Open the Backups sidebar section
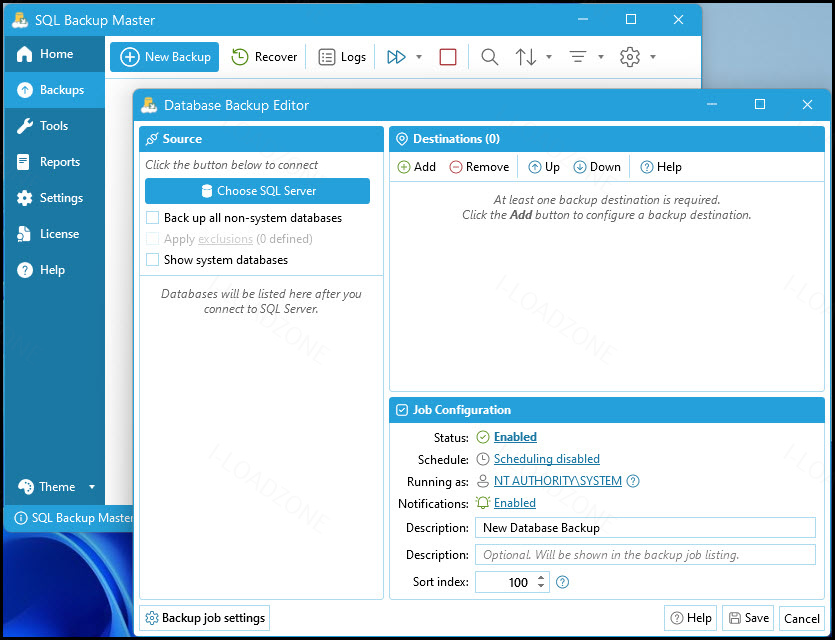Image resolution: width=835 pixels, height=640 pixels. (x=54, y=90)
